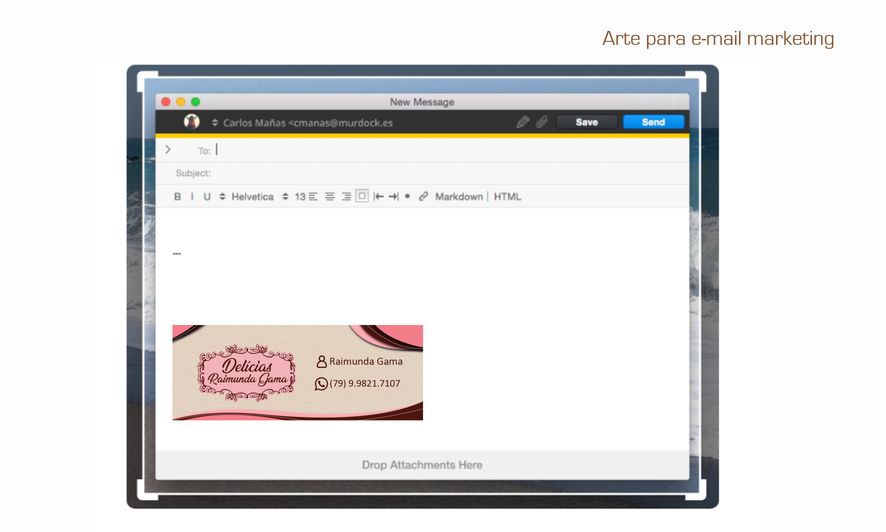Align text right in toolbar
This screenshot has width=886, height=532.
[x=346, y=197]
